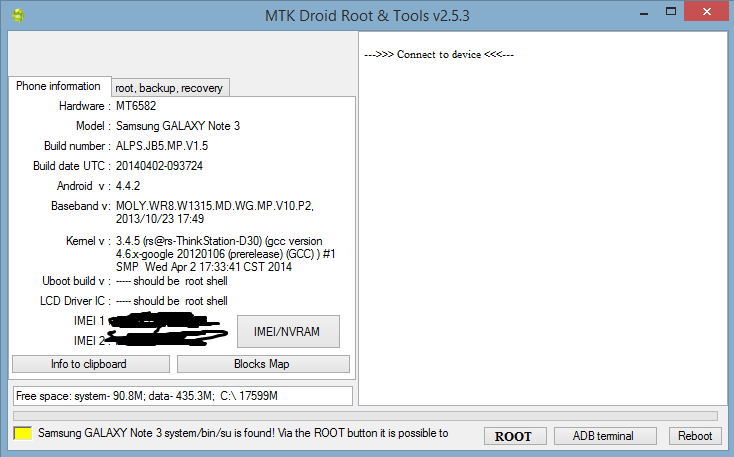Open the root, backup, recovery tab
734x457 pixels.
tap(169, 88)
